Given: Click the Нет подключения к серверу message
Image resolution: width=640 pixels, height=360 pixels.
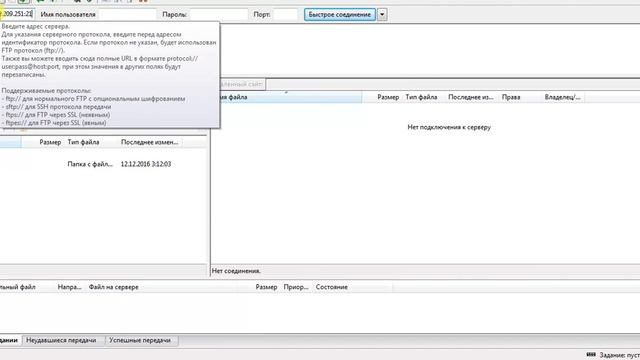Looking at the screenshot, I should click(449, 127).
